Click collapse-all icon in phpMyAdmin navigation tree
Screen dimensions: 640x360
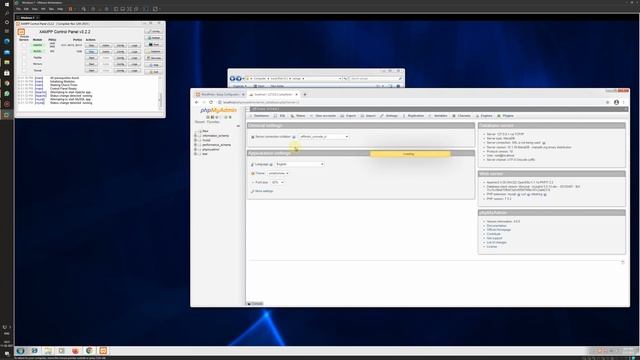238,126
